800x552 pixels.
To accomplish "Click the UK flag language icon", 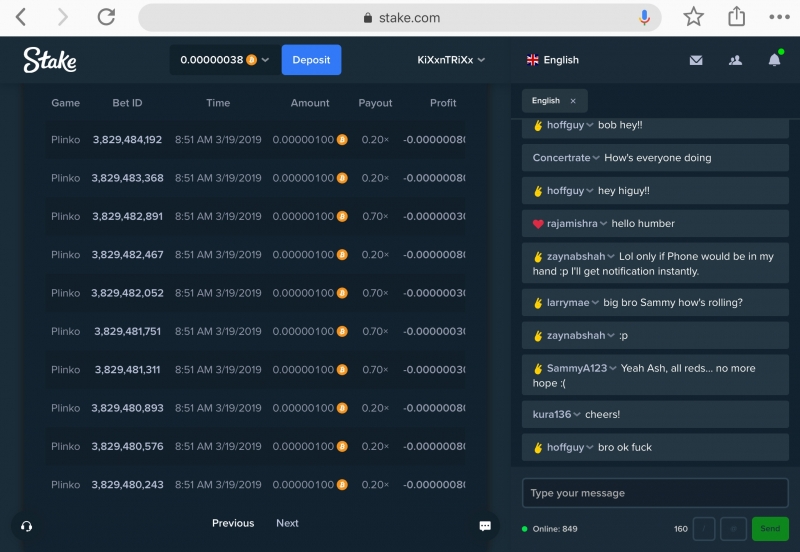I will 533,60.
